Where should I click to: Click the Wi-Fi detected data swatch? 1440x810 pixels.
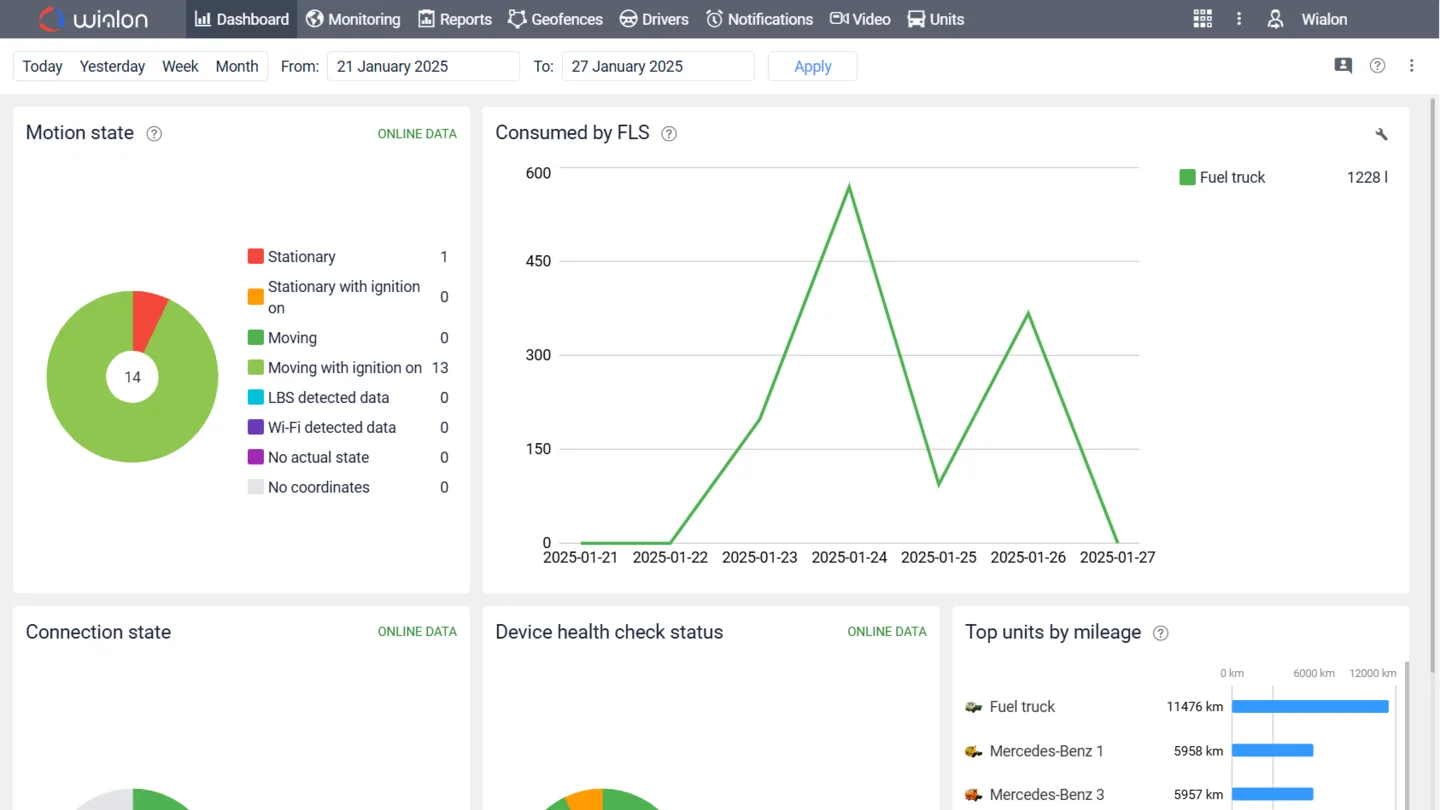256,427
